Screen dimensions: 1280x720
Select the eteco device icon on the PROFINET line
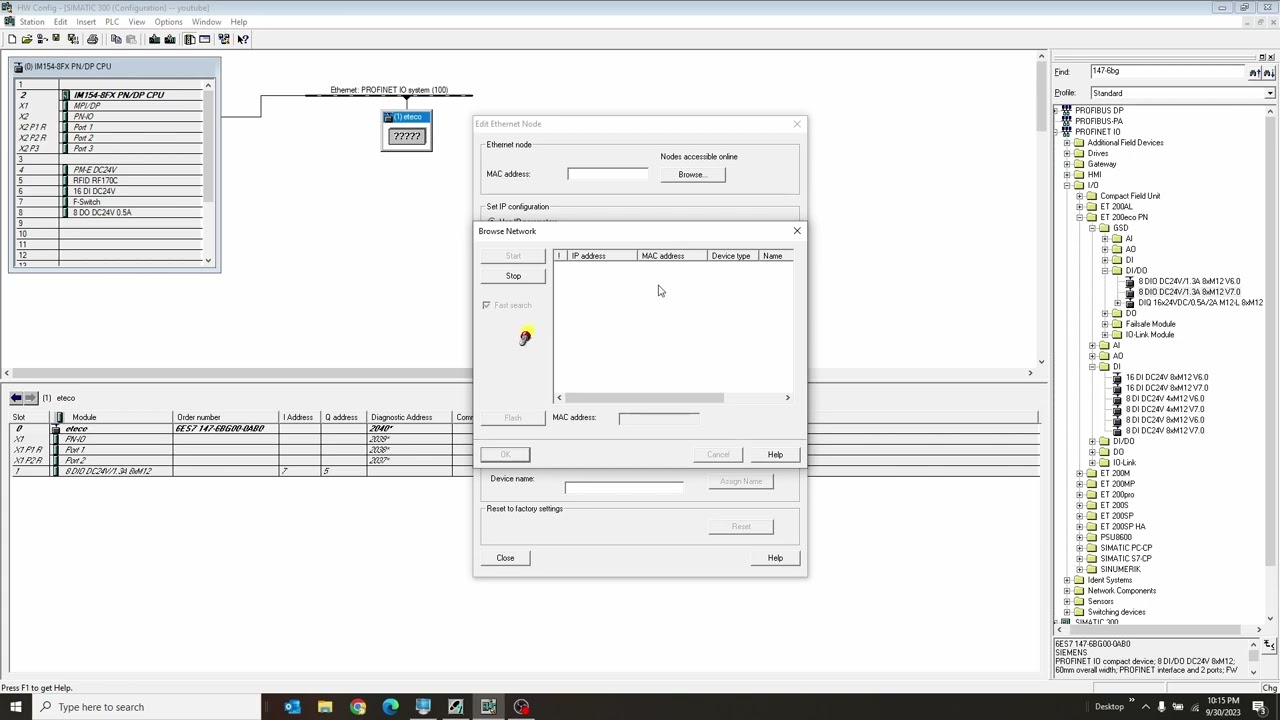pos(407,131)
